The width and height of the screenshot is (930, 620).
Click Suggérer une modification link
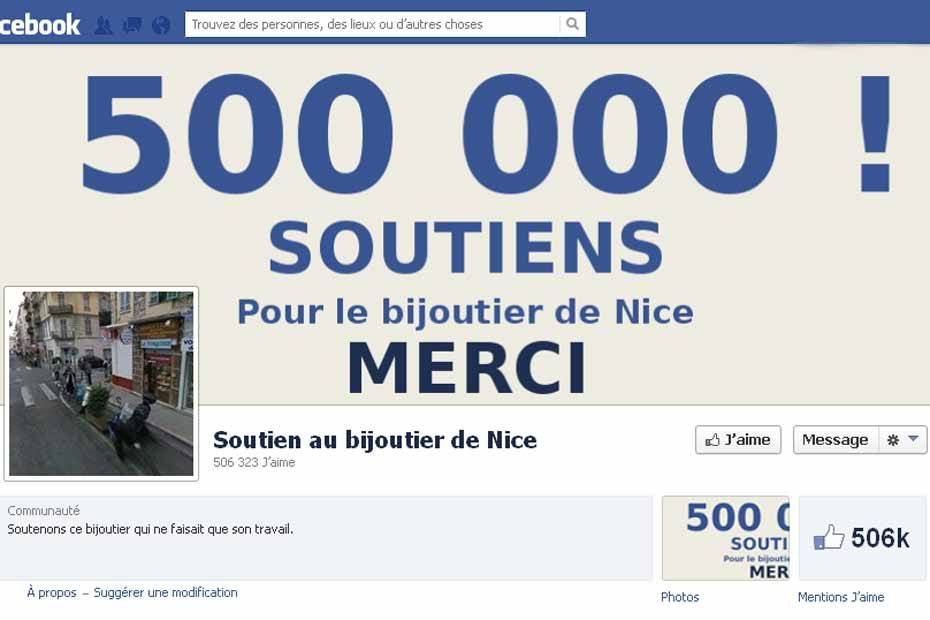pyautogui.click(x=165, y=592)
